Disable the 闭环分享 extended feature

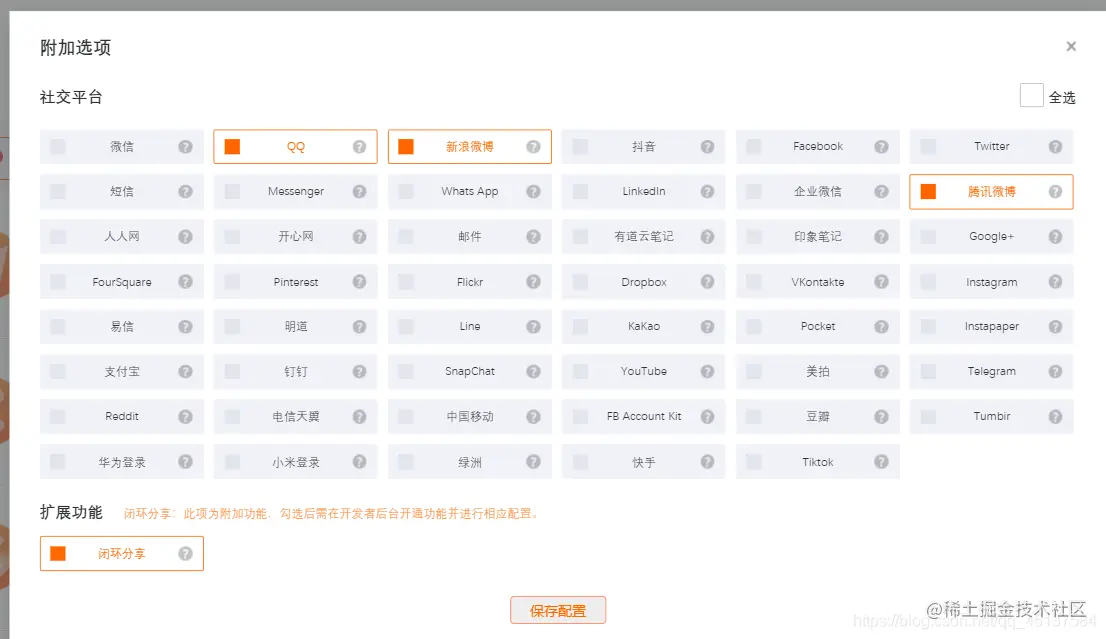pos(57,553)
